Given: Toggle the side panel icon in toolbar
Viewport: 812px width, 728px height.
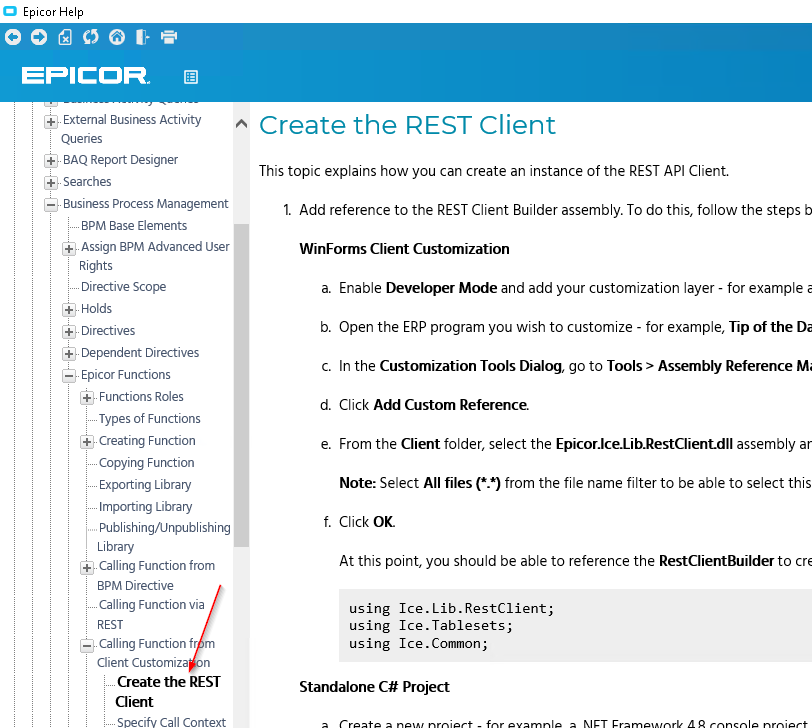Looking at the screenshot, I should coord(142,37).
